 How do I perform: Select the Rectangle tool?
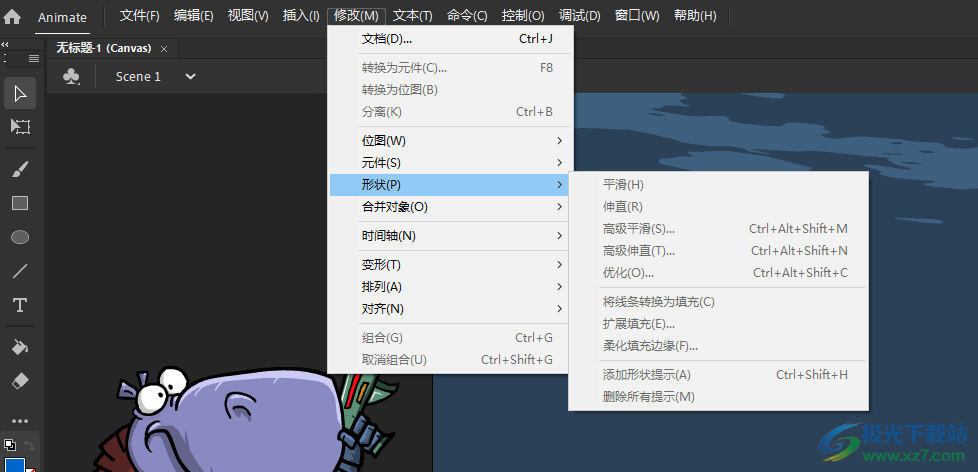pos(20,203)
